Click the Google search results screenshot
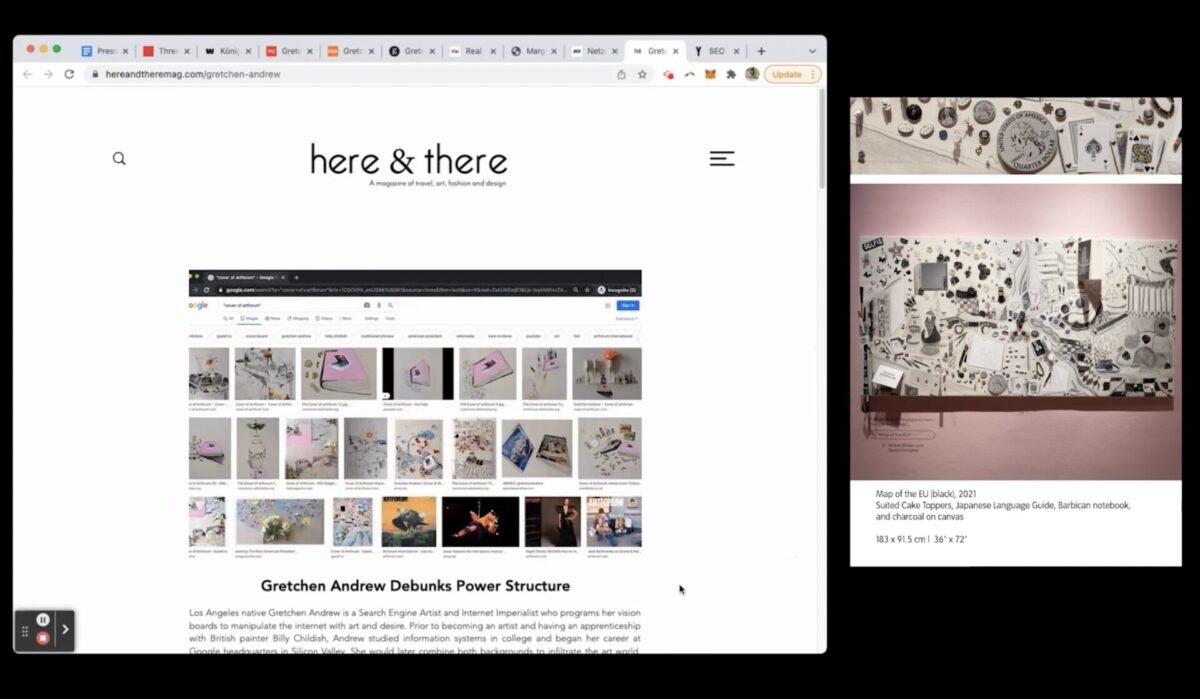The width and height of the screenshot is (1200, 699). tap(415, 413)
